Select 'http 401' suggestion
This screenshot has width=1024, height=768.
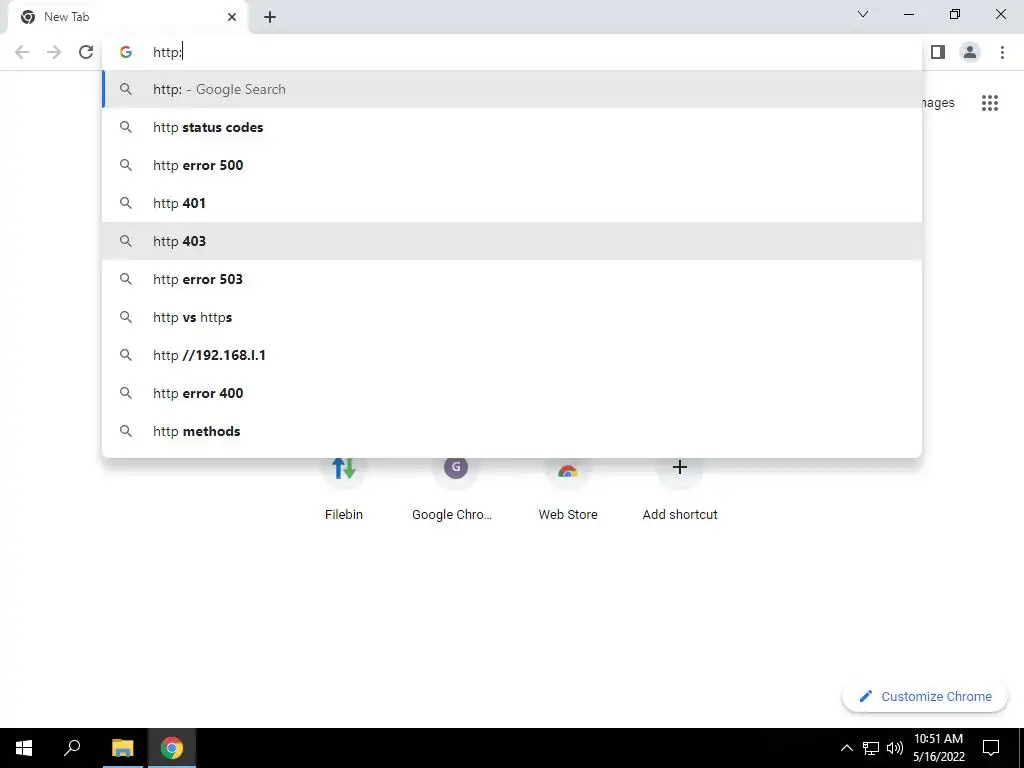[512, 203]
